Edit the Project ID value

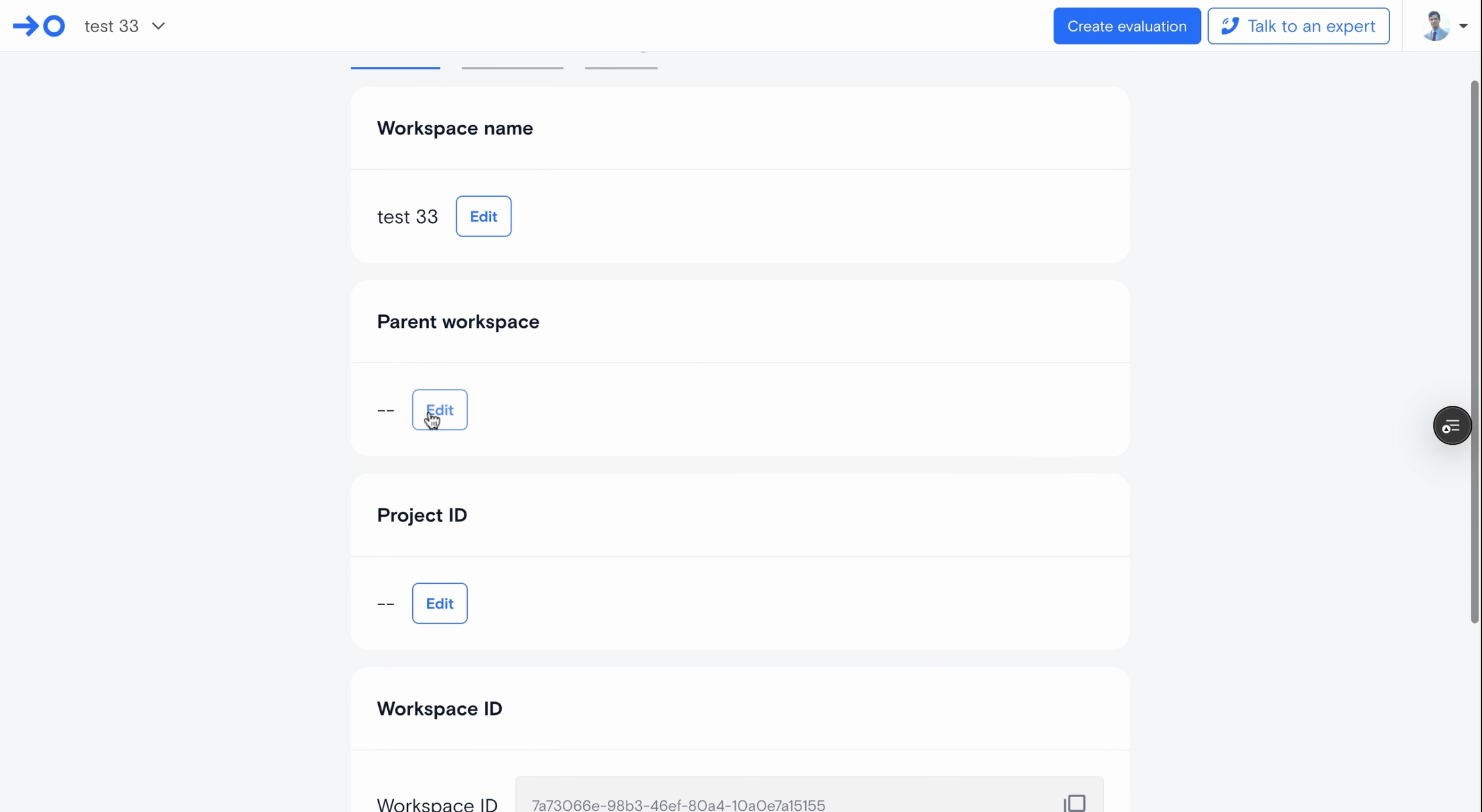(439, 604)
